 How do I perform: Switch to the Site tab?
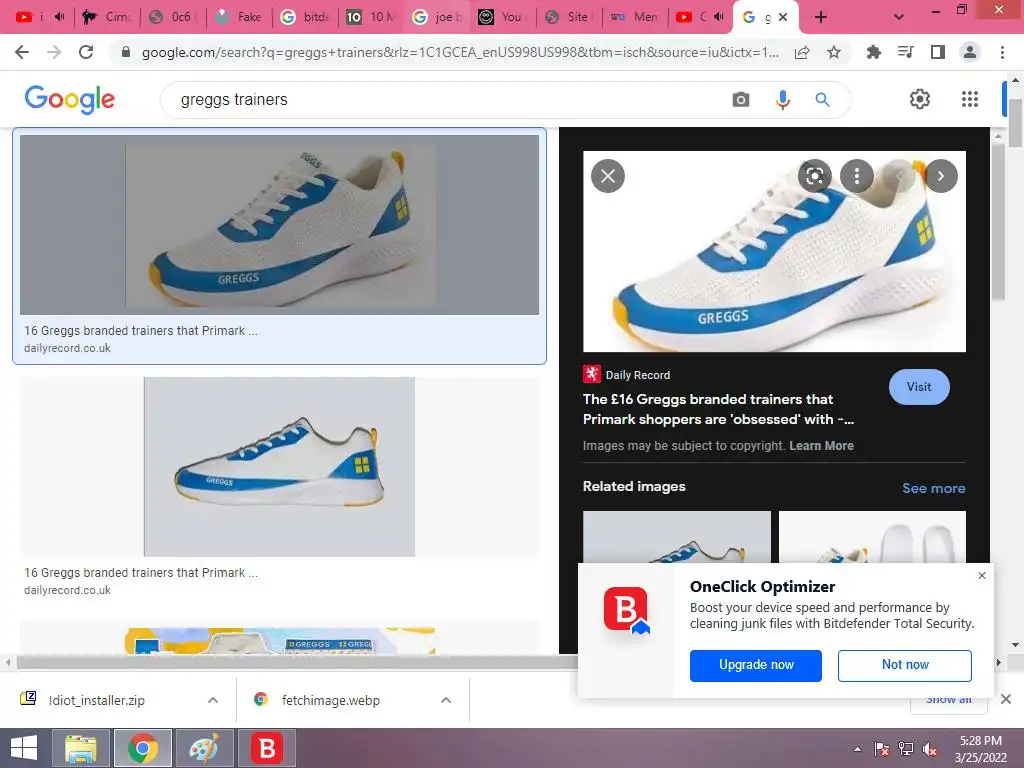569,17
